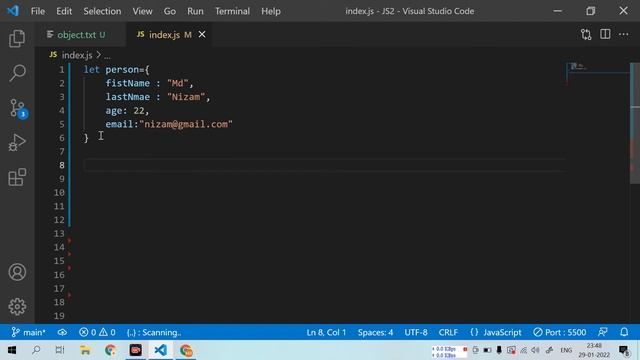Change indentation via Spaces: 4
The height and width of the screenshot is (360, 640).
375,332
